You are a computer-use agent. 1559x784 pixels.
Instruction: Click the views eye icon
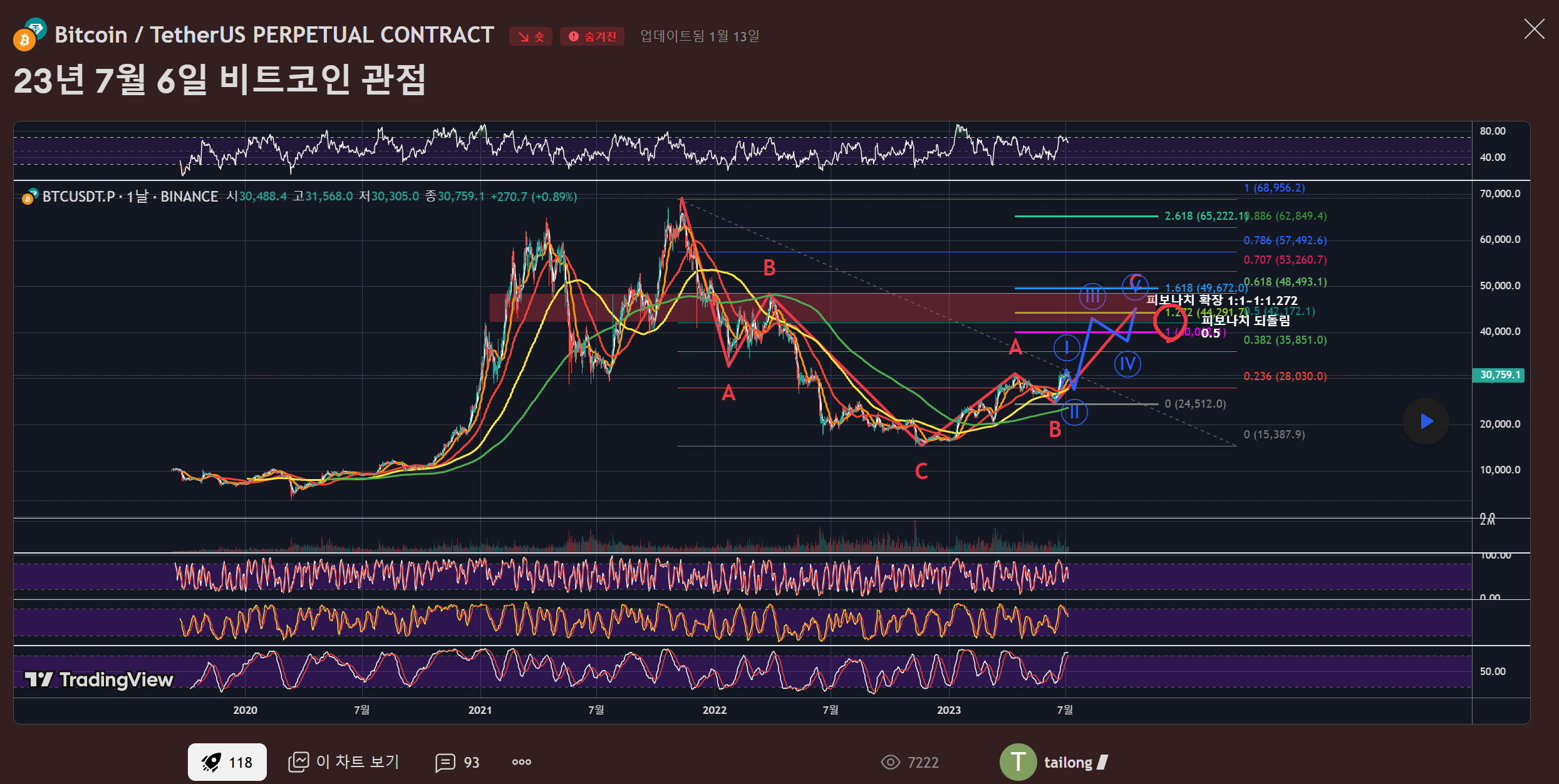(x=890, y=762)
